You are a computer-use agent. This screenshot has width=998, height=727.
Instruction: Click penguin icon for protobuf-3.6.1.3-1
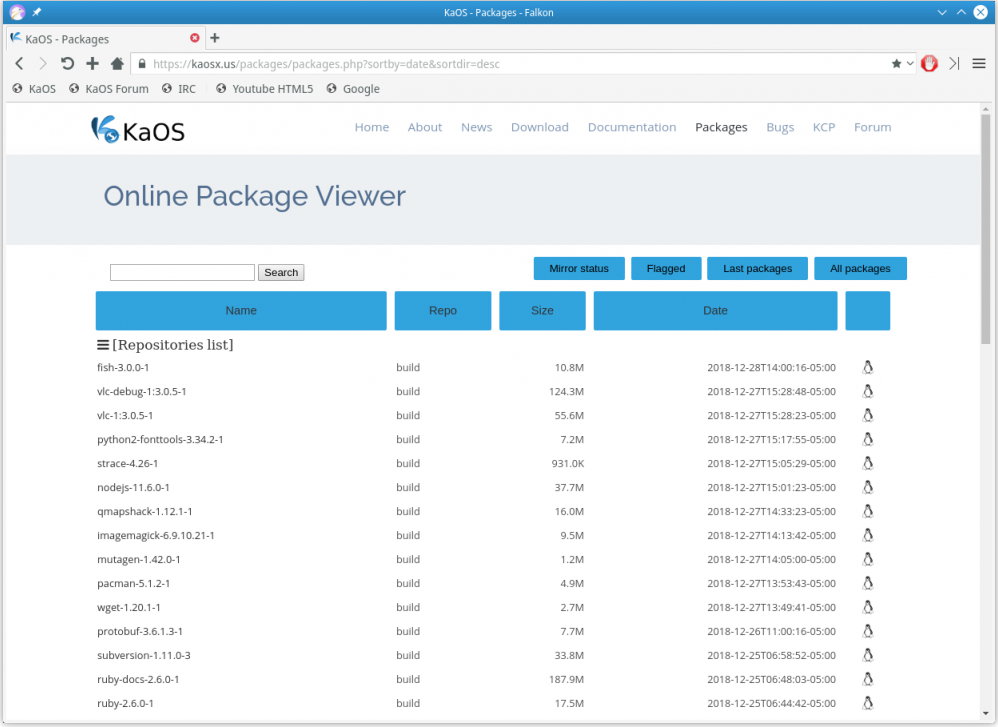pos(868,632)
